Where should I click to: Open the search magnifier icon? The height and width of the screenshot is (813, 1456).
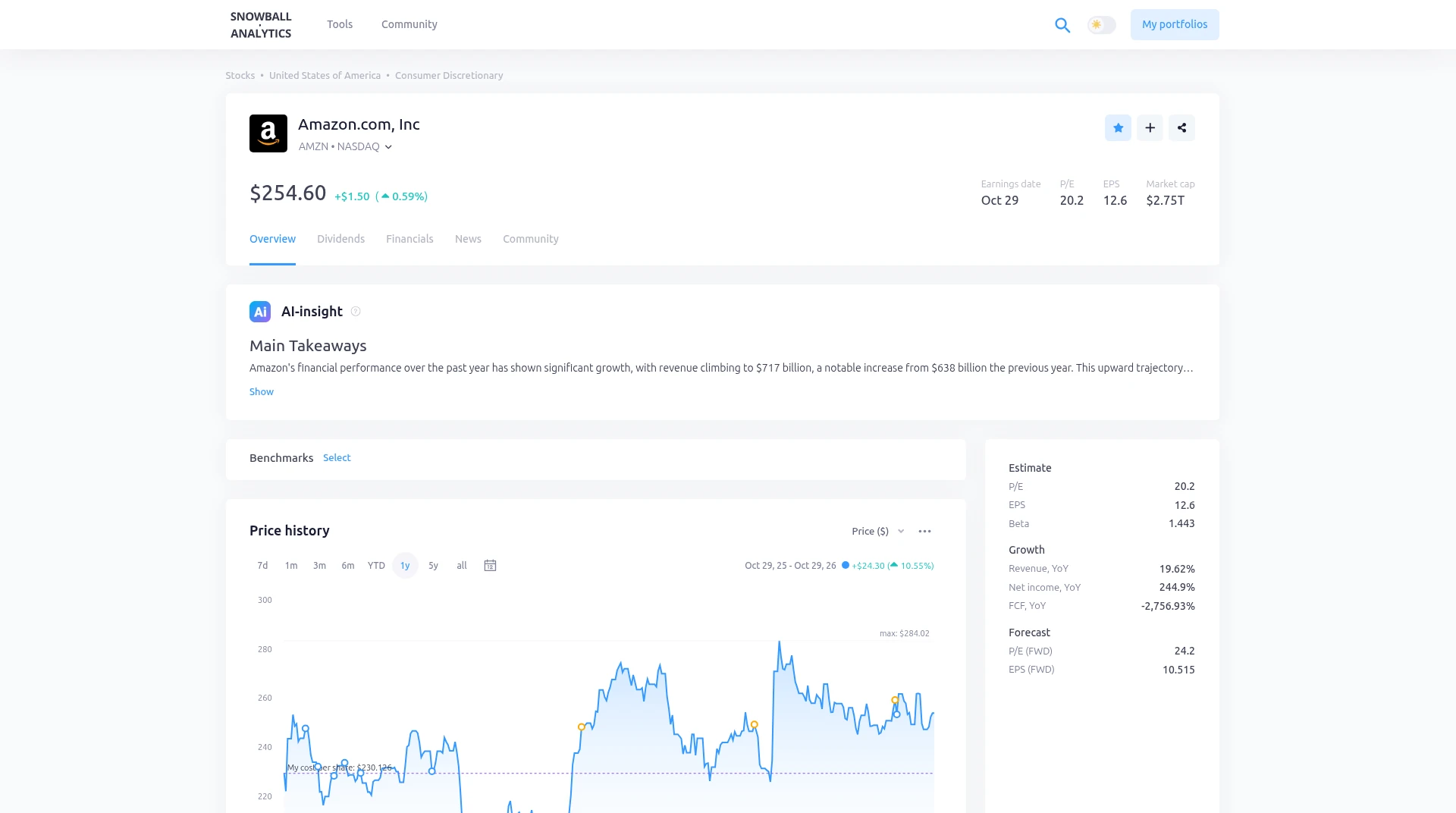(x=1062, y=25)
